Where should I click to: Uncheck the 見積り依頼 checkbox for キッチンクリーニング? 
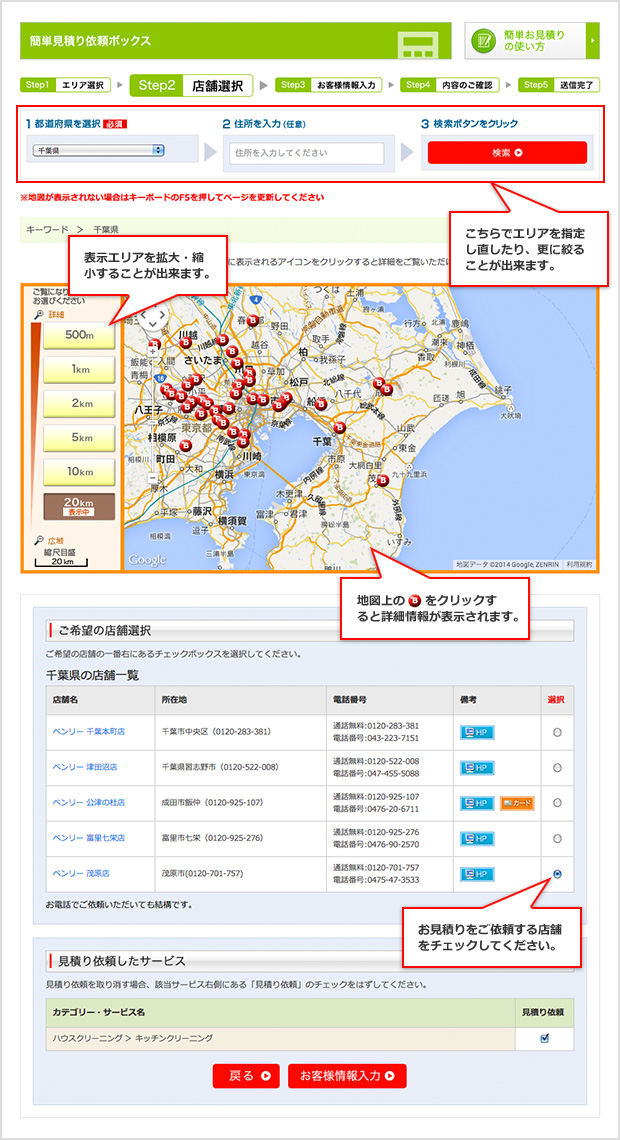pos(544,1038)
